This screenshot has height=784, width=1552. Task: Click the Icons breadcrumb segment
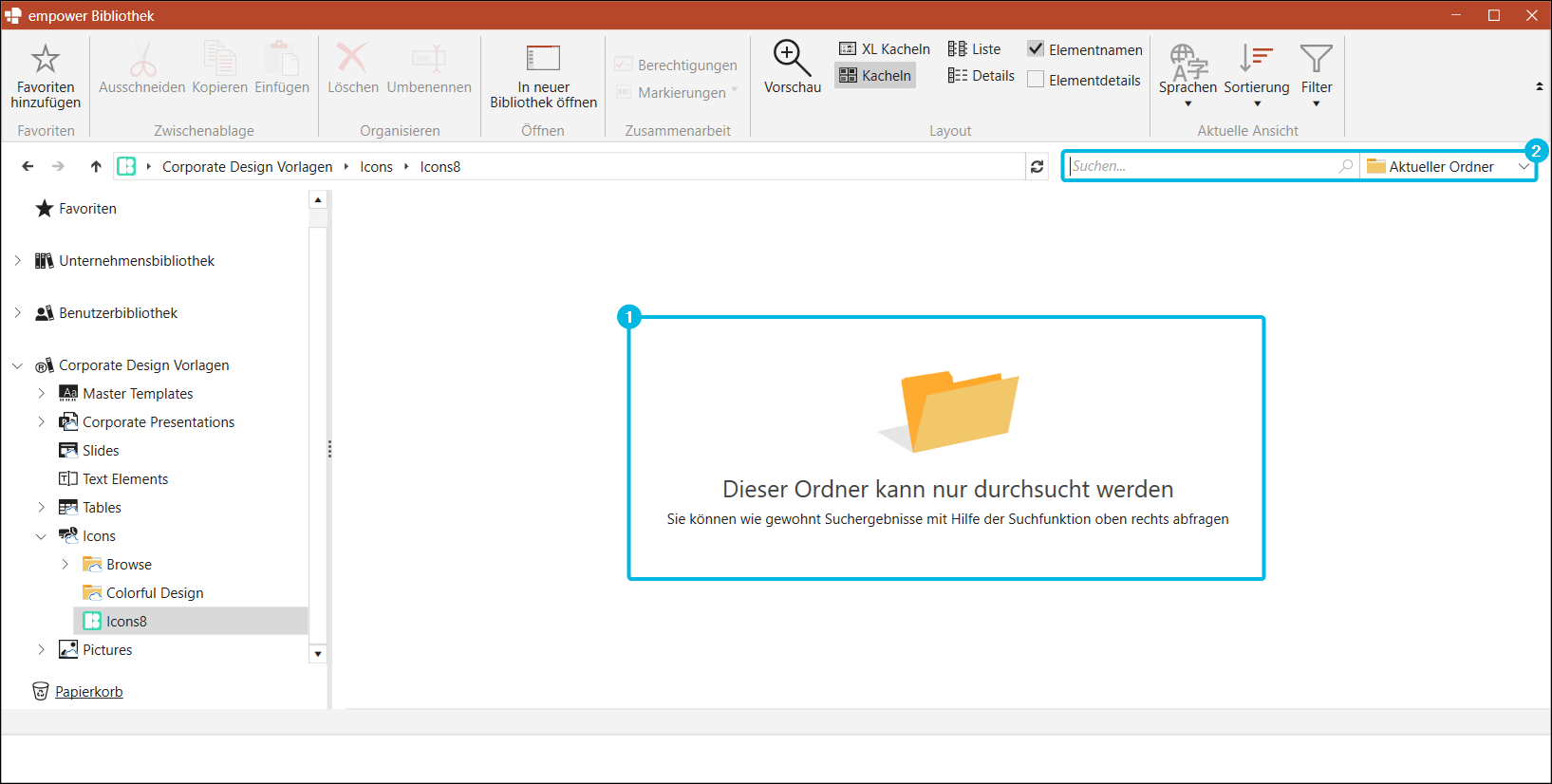pos(376,167)
